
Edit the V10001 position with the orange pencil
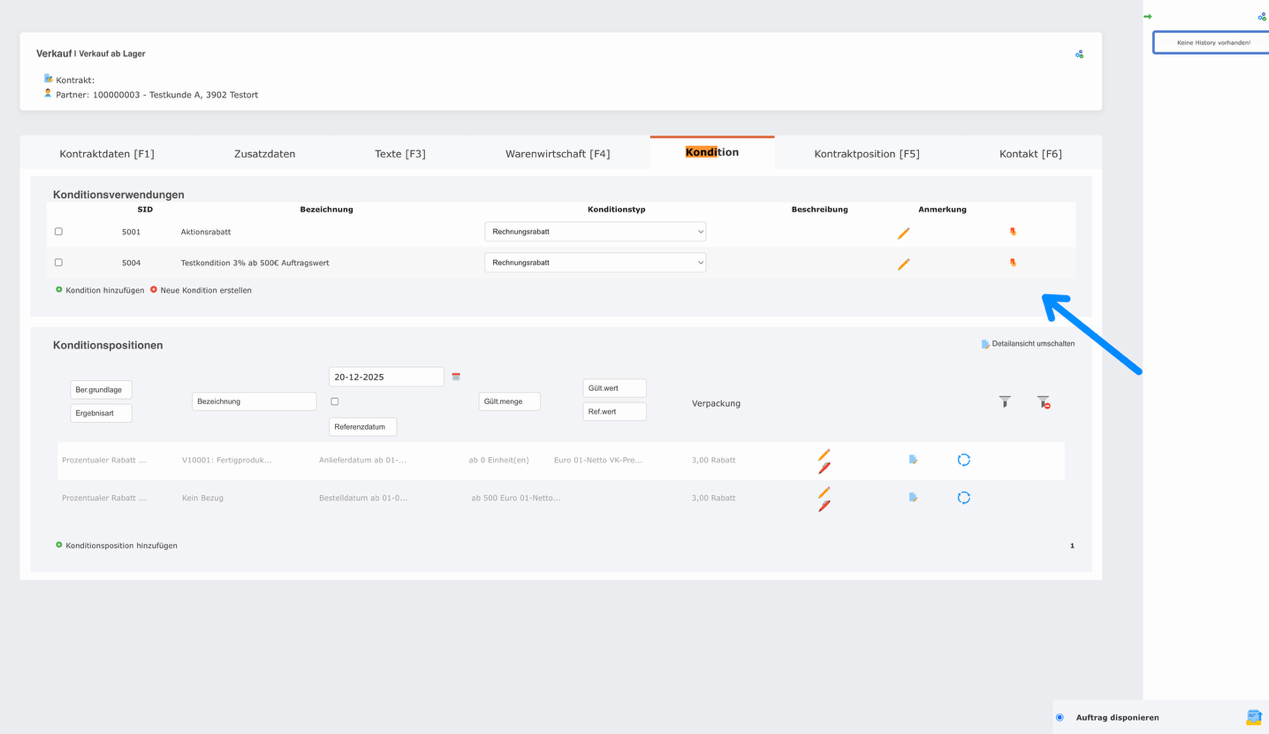click(x=824, y=455)
